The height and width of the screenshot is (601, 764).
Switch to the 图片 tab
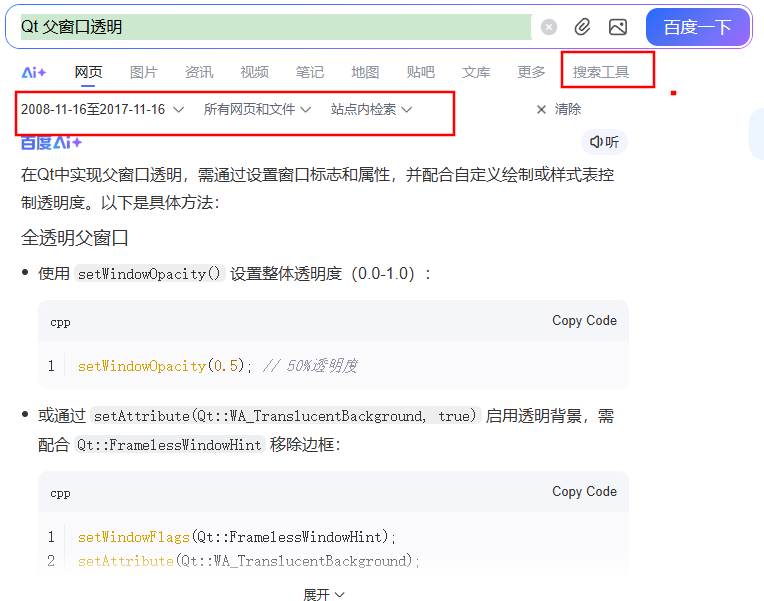point(144,72)
